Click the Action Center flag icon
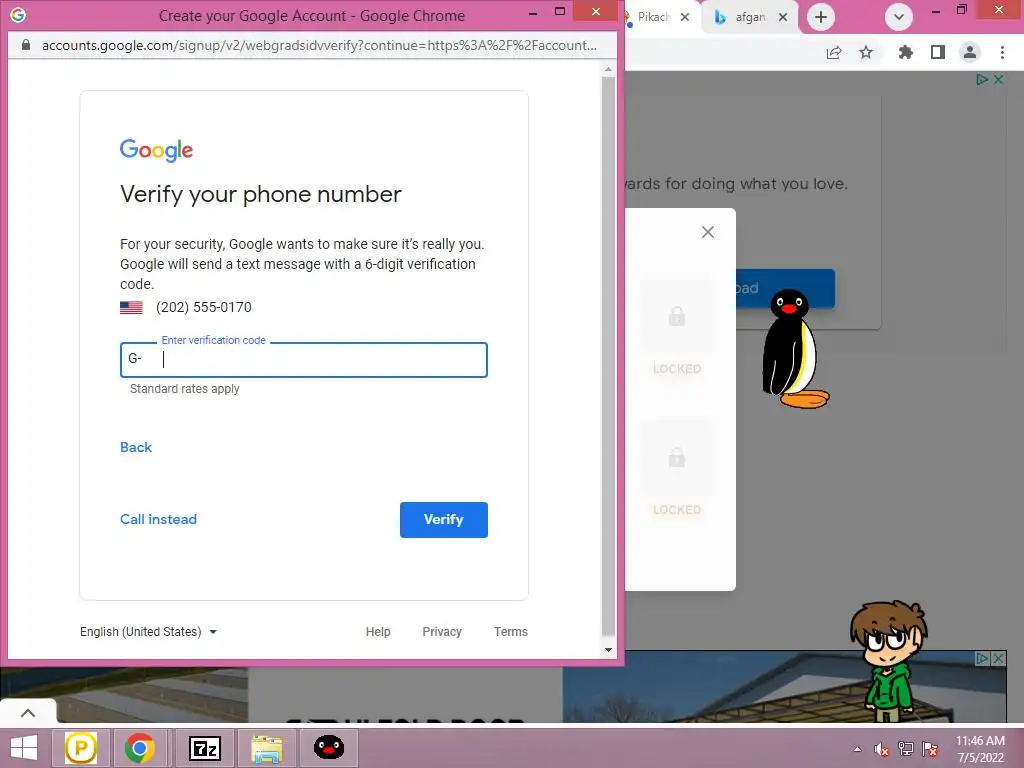1024x768 pixels. 931,749
